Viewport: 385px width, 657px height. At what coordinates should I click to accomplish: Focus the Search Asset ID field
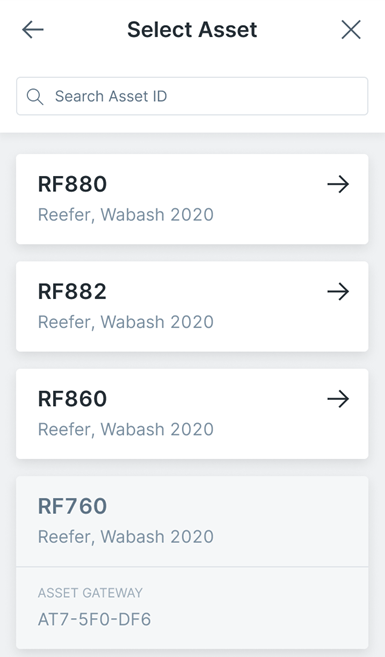192,96
